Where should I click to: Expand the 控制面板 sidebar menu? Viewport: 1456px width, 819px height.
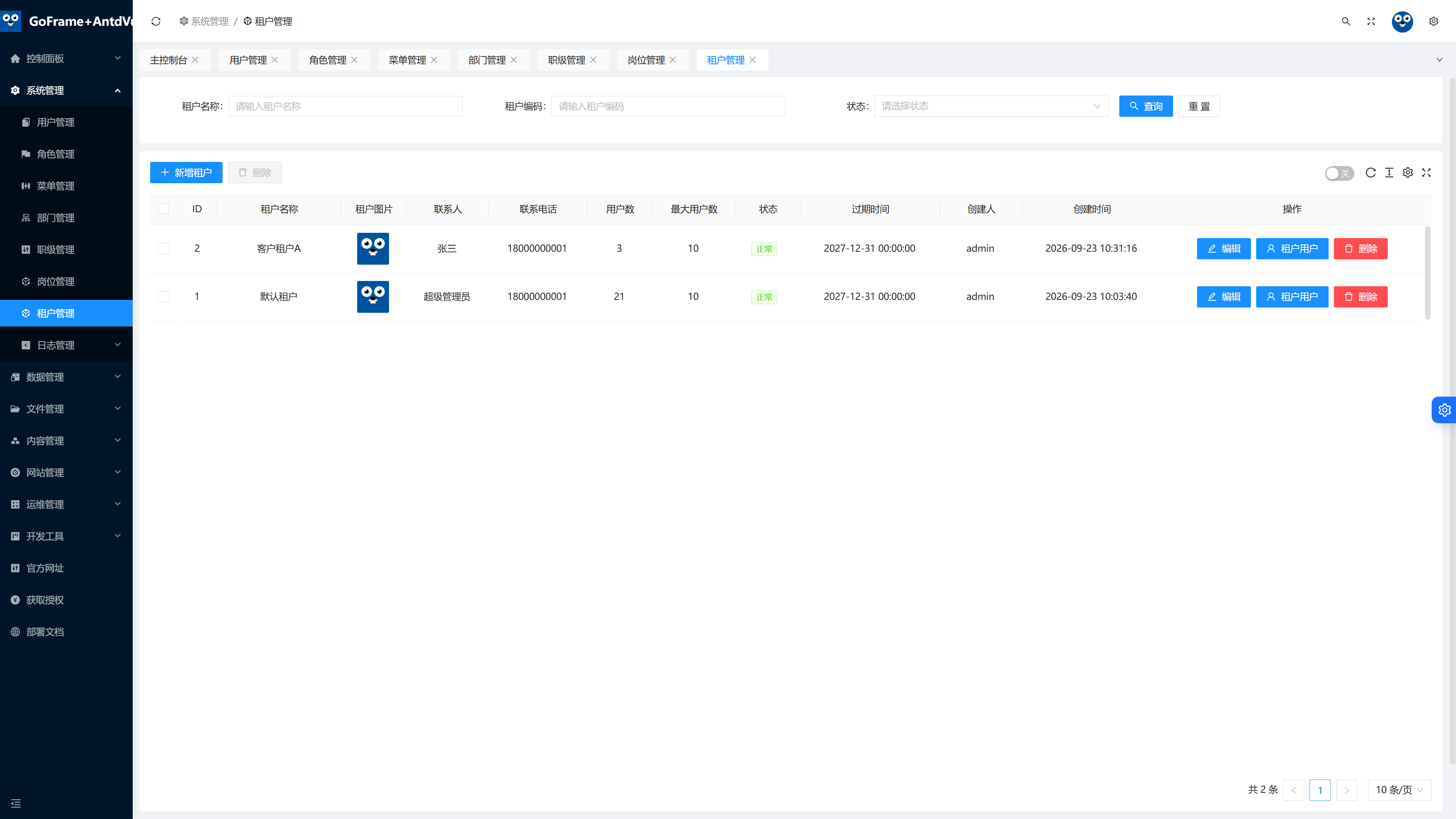click(66, 58)
